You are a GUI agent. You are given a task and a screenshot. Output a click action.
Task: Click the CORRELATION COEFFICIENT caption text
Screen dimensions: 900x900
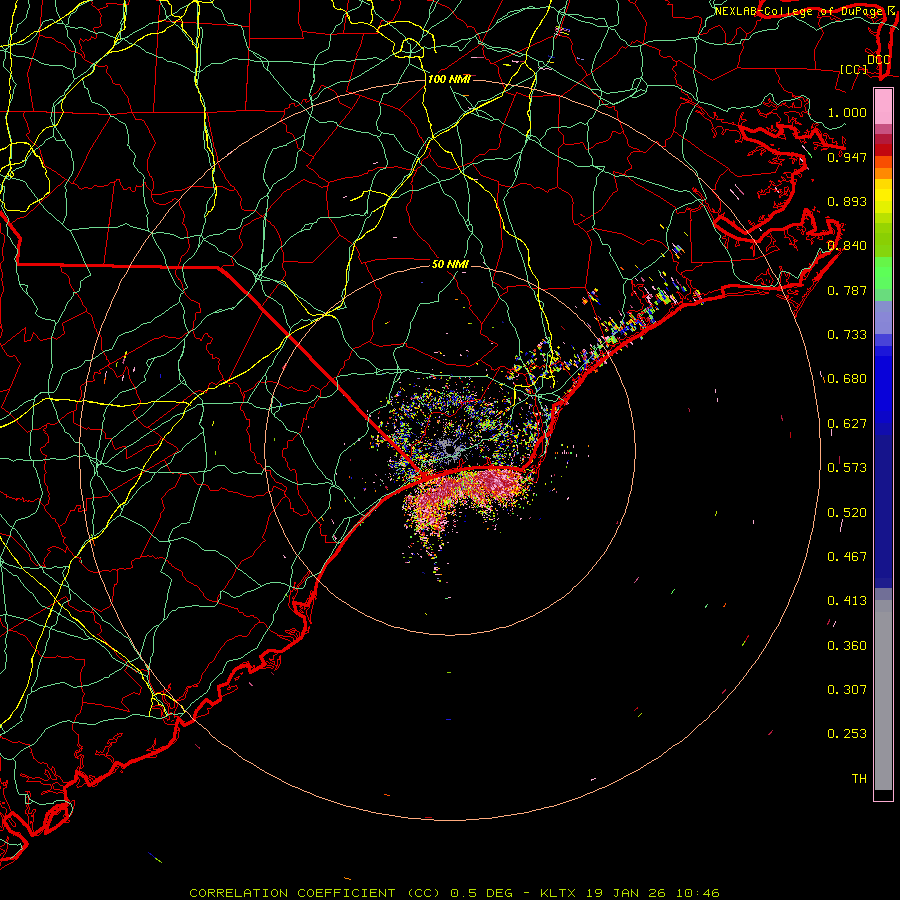(x=292, y=893)
